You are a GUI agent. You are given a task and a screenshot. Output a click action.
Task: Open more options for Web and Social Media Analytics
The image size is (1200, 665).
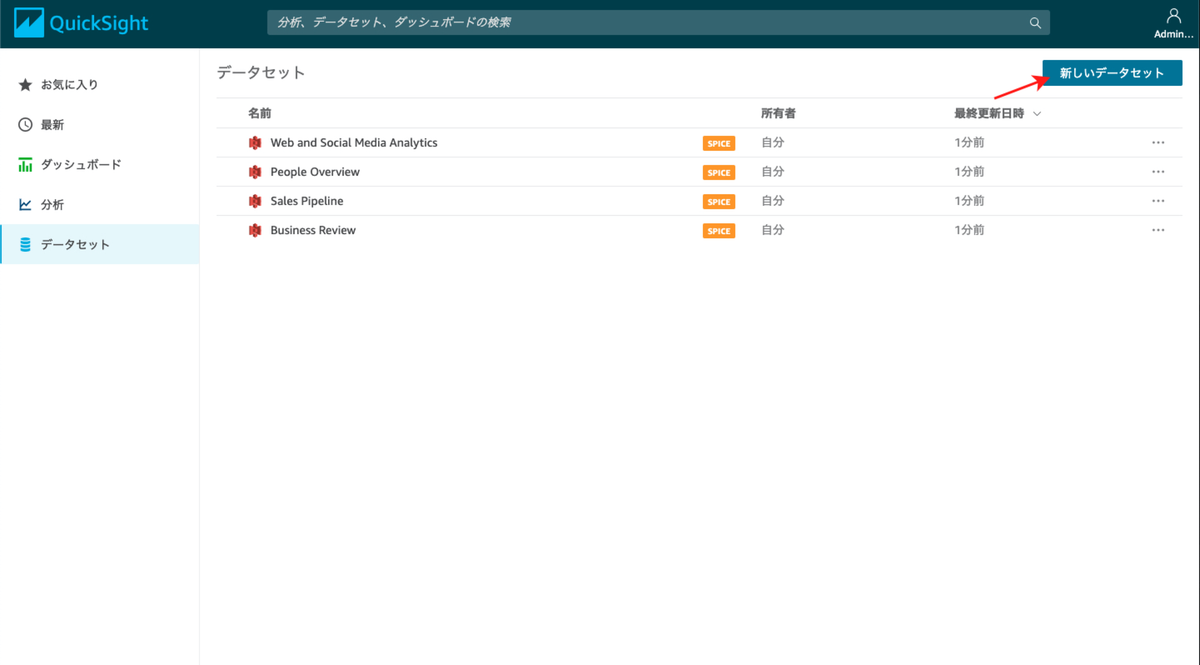(x=1158, y=143)
